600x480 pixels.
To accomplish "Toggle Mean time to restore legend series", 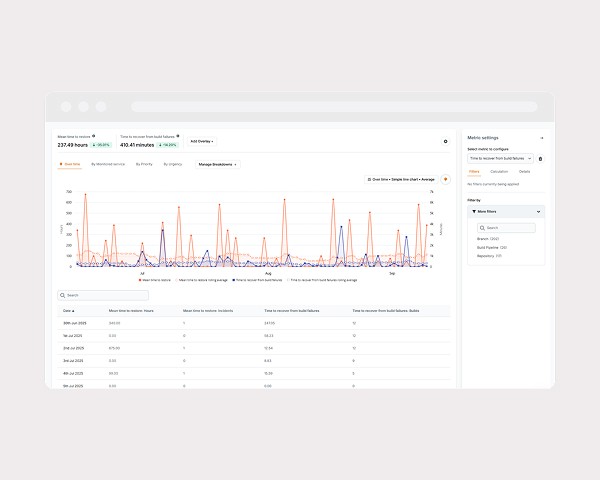I will point(155,280).
